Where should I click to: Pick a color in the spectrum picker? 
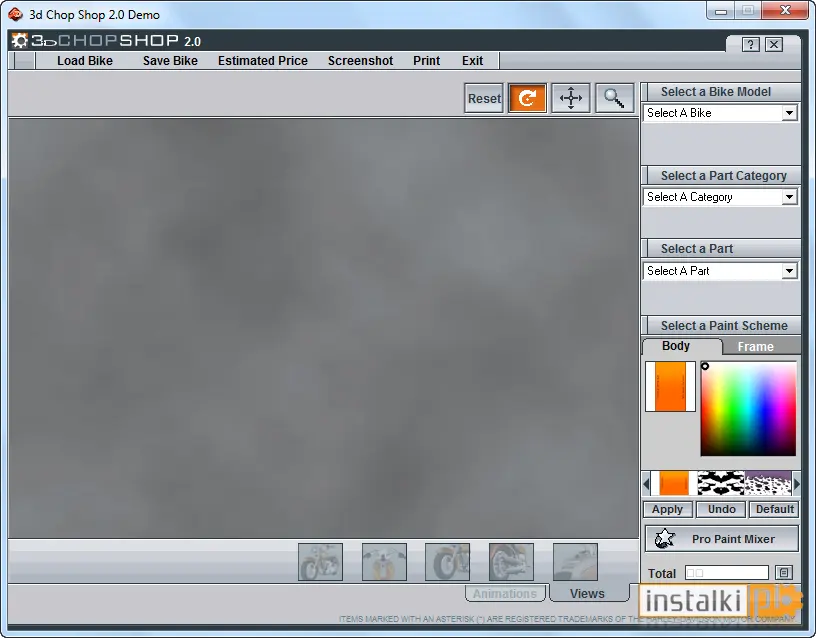click(748, 409)
